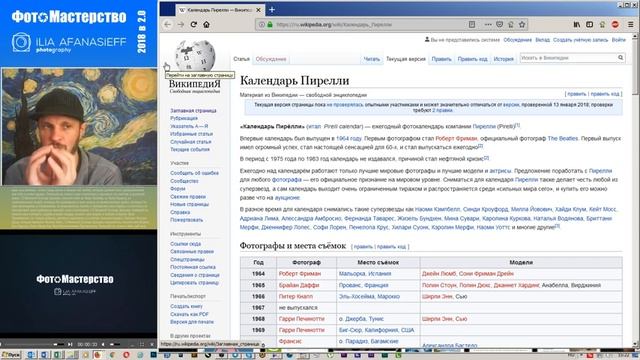Screen dimensions: 640x360
Task: Open the Firefox Library icon
Action: (577, 24)
